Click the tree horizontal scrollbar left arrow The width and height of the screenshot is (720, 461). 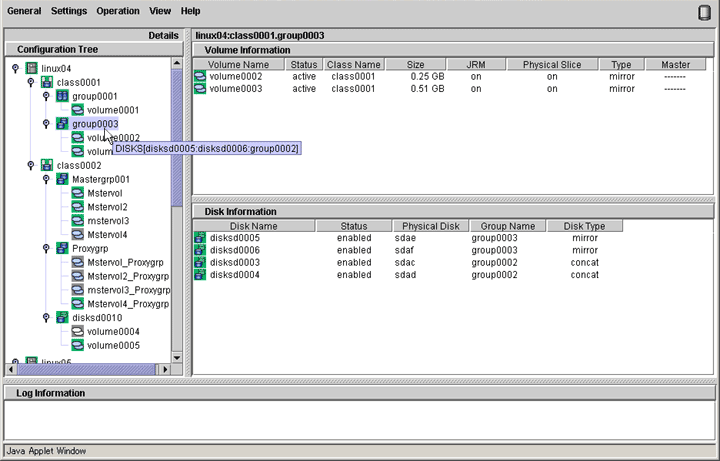pyautogui.click(x=11, y=369)
